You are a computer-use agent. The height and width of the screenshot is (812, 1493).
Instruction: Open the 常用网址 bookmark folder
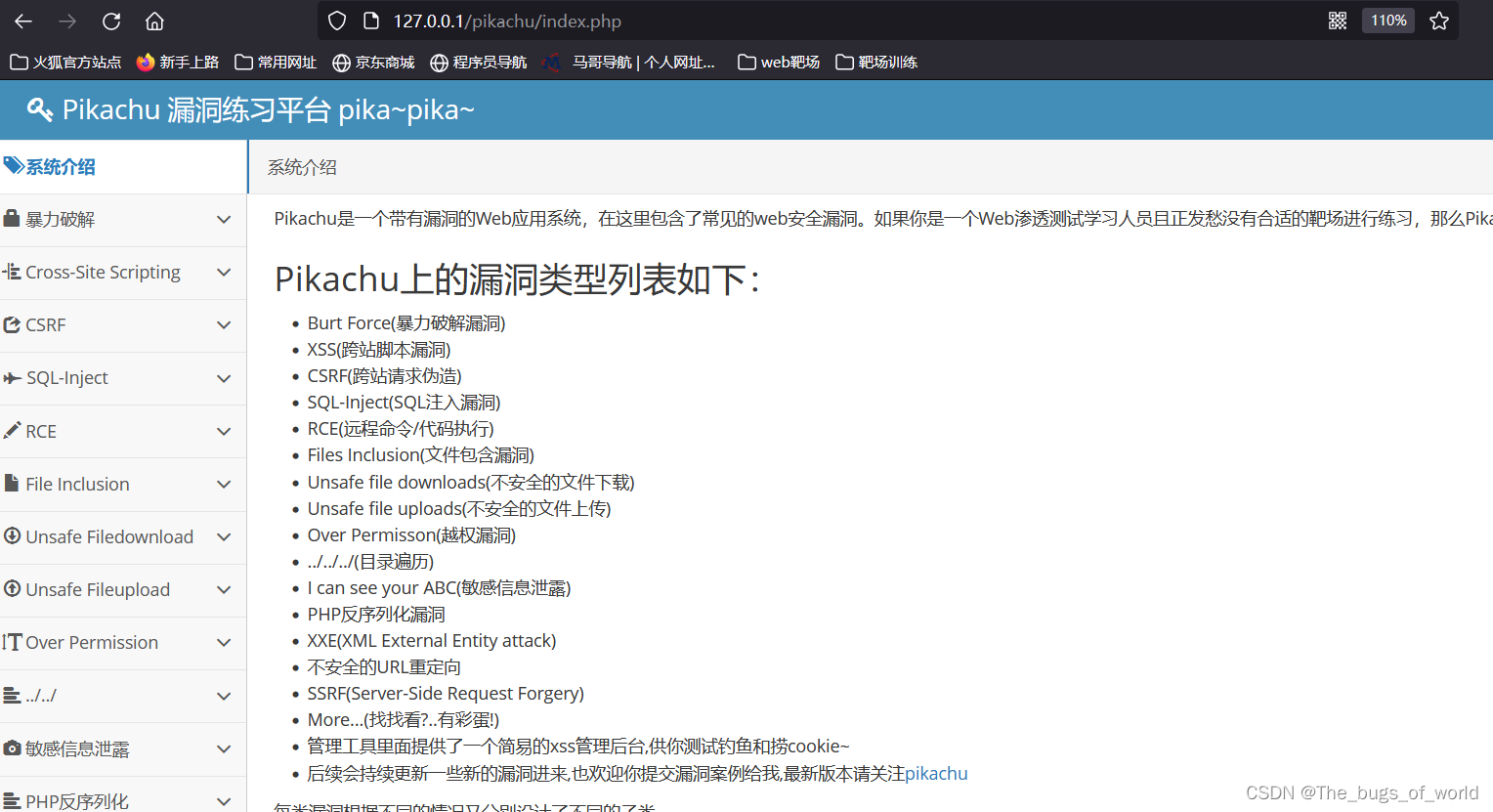click(x=276, y=63)
